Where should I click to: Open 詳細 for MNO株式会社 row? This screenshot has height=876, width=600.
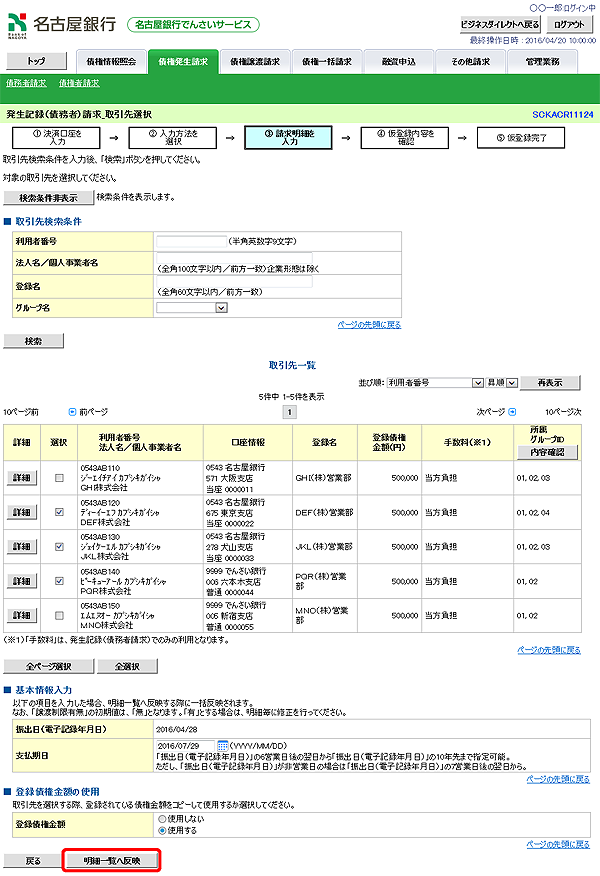pyautogui.click(x=22, y=615)
